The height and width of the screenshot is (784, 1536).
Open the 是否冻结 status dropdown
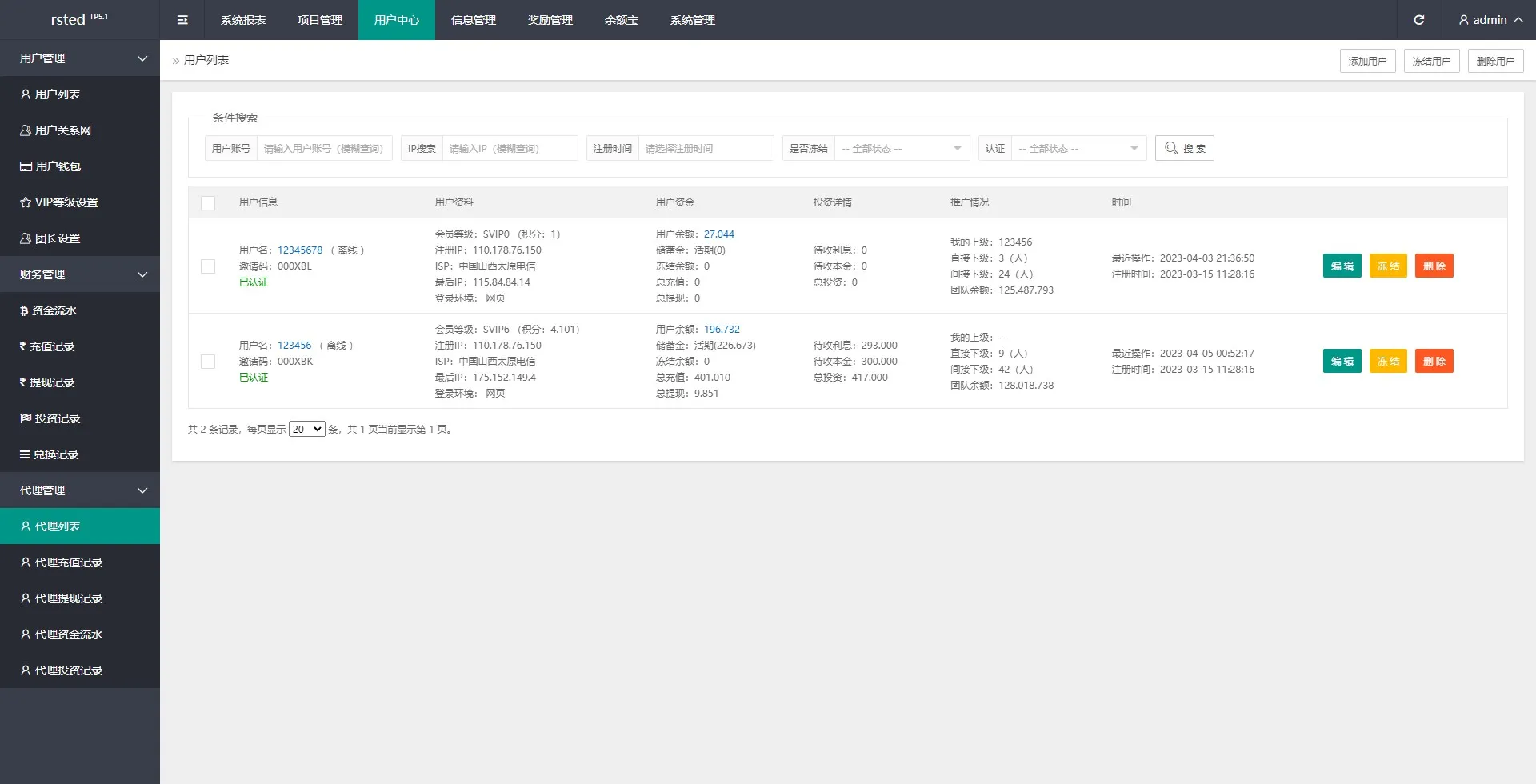(x=902, y=148)
